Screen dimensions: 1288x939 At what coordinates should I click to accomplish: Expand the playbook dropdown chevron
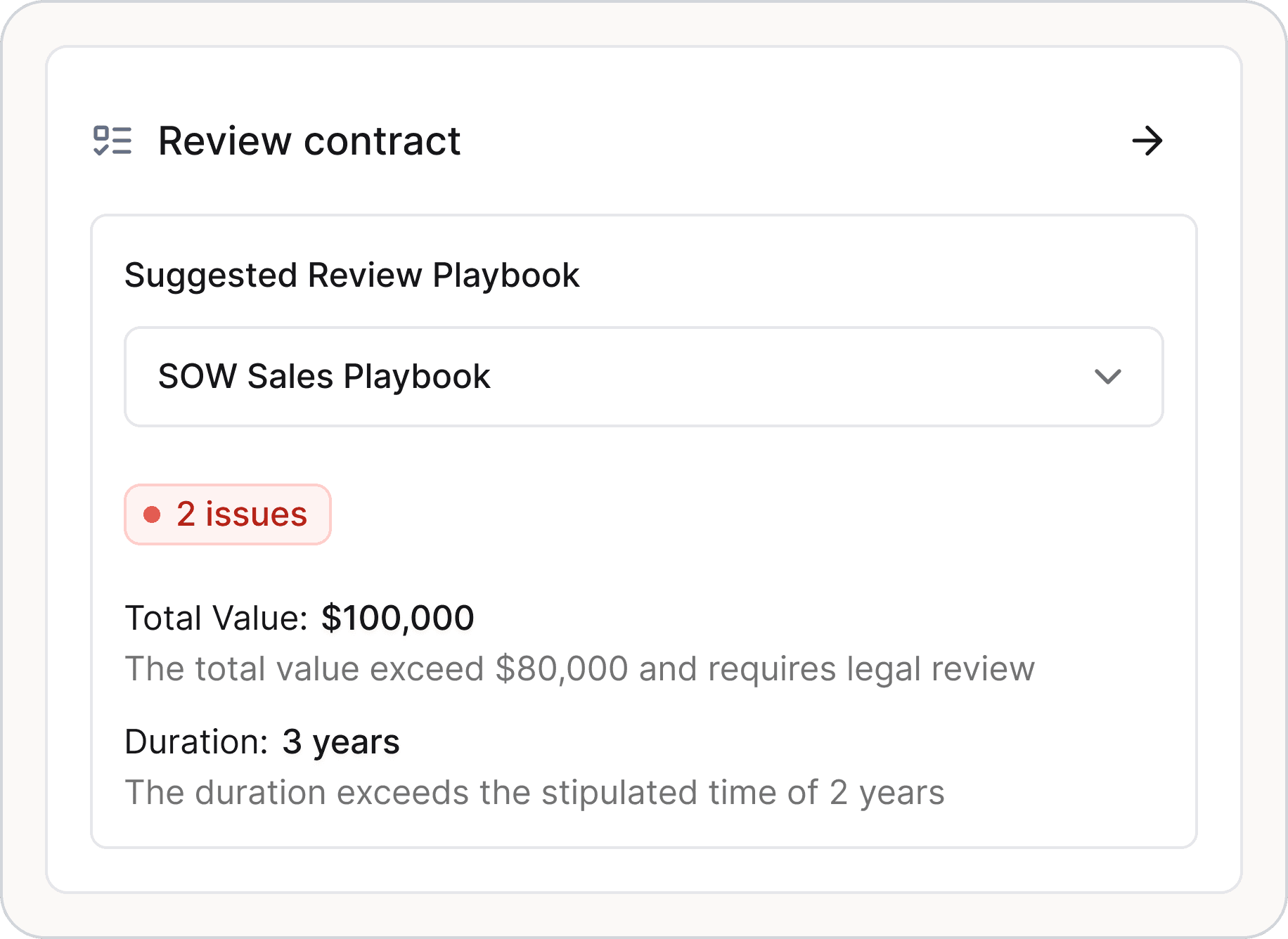pyautogui.click(x=1107, y=377)
